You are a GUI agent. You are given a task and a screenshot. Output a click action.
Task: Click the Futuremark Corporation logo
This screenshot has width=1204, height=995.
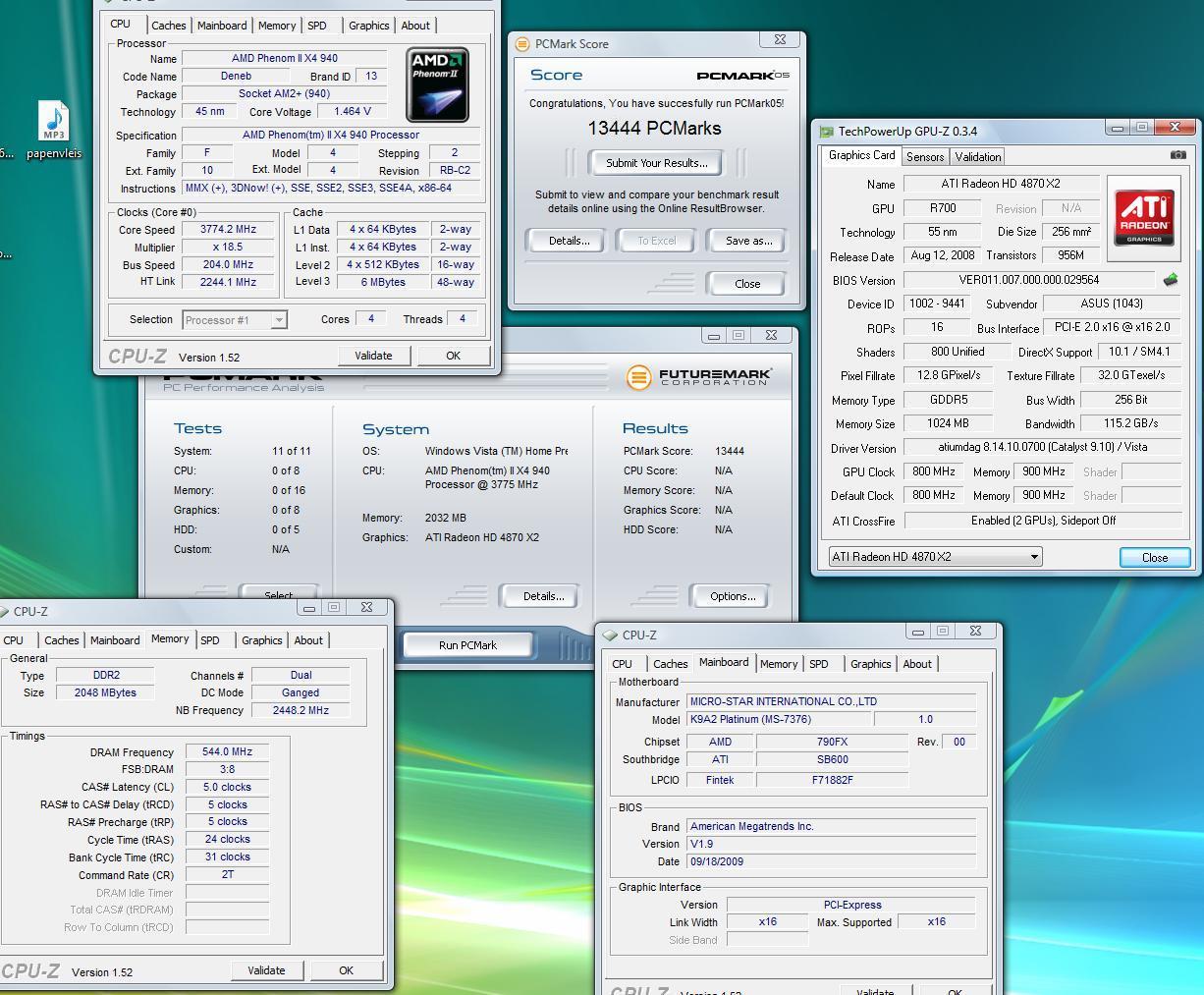(699, 377)
